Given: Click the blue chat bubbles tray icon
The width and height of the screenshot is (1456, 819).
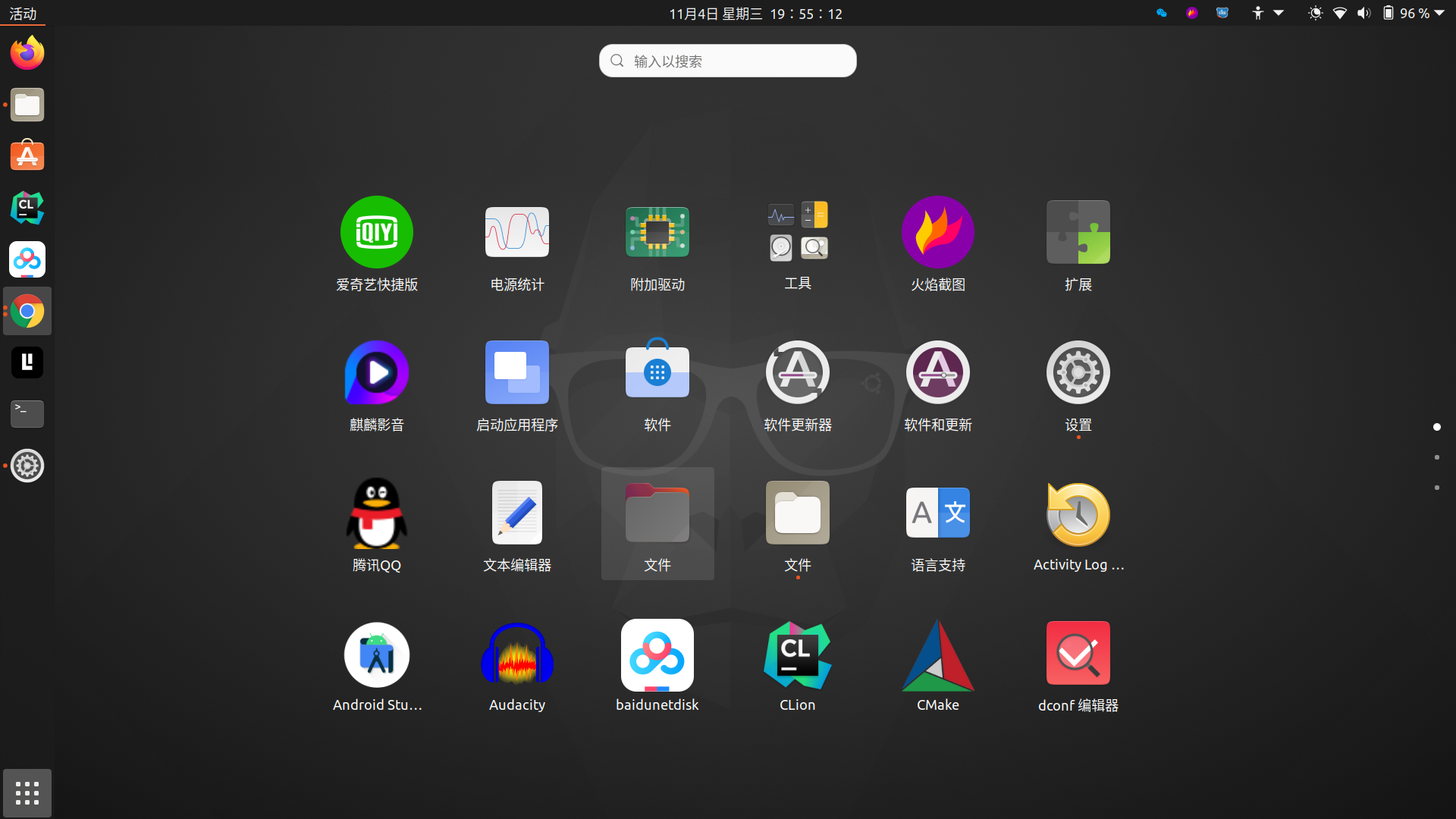Looking at the screenshot, I should tap(1162, 13).
